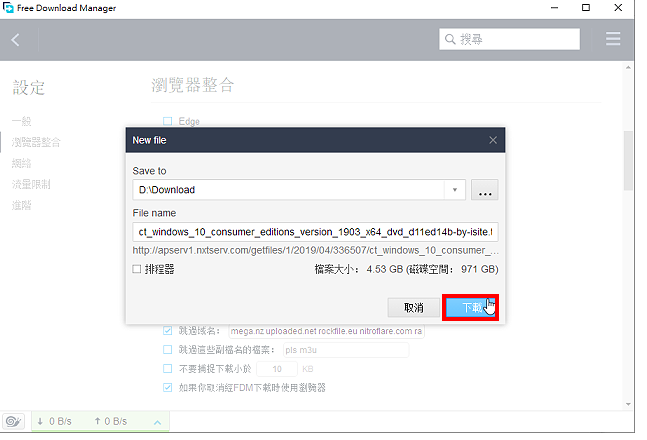Toggle the use browser if FDM cancelled checkbox

click(x=167, y=388)
